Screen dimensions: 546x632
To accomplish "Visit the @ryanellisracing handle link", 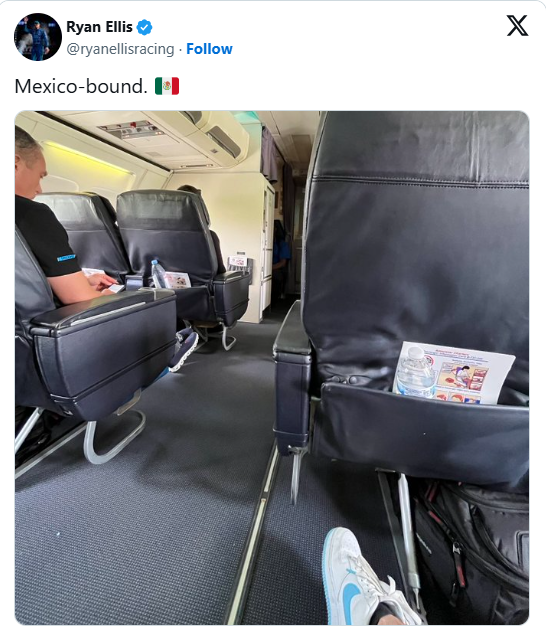I will [x=120, y=49].
